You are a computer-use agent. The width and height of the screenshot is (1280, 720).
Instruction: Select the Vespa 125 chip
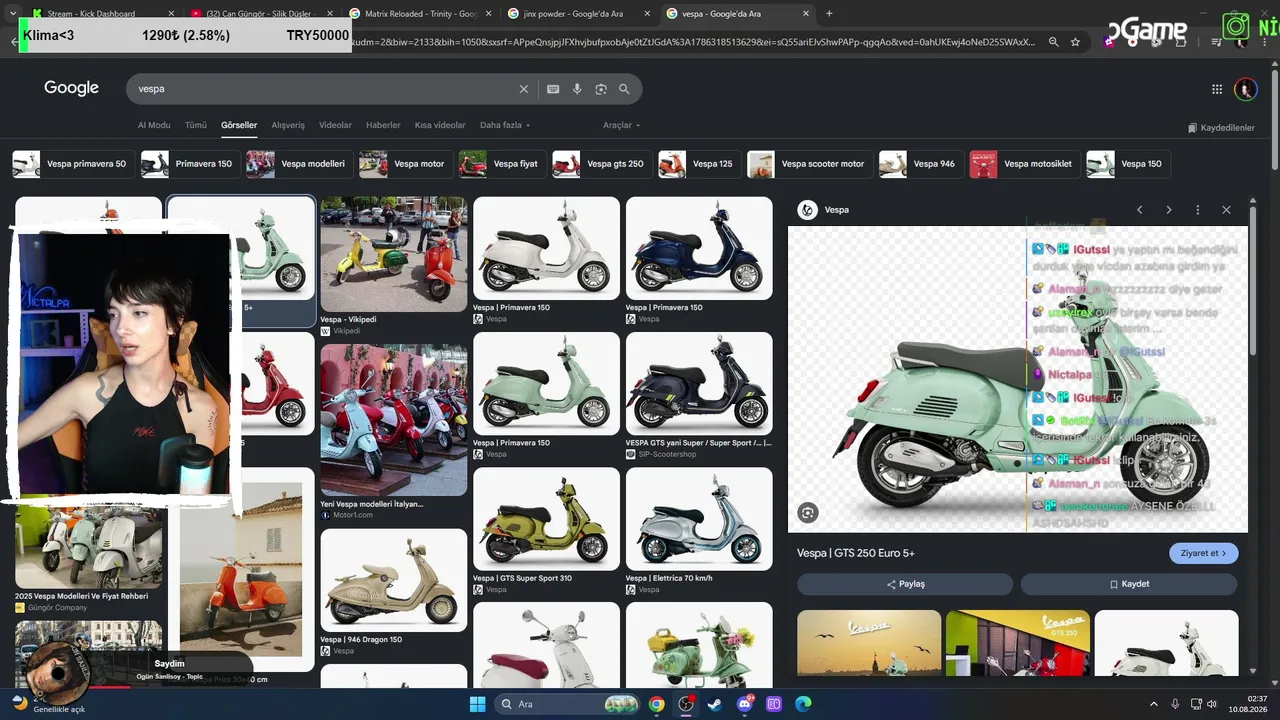[x=698, y=164]
